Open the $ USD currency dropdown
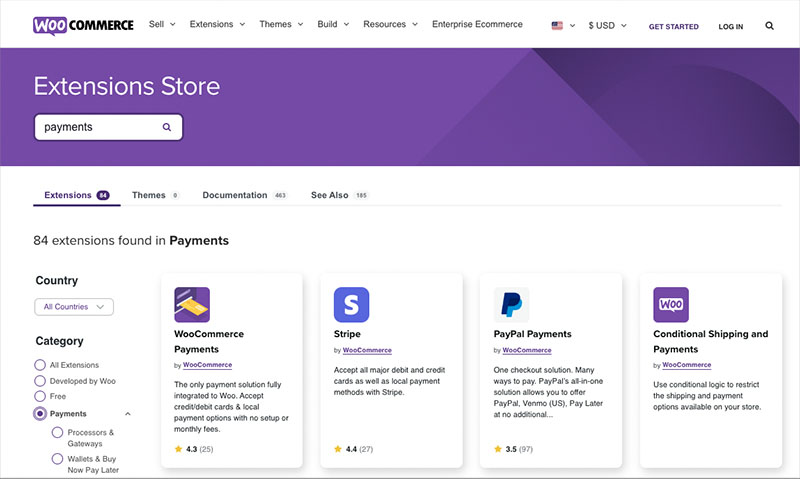The height and width of the screenshot is (479, 800). [x=607, y=26]
